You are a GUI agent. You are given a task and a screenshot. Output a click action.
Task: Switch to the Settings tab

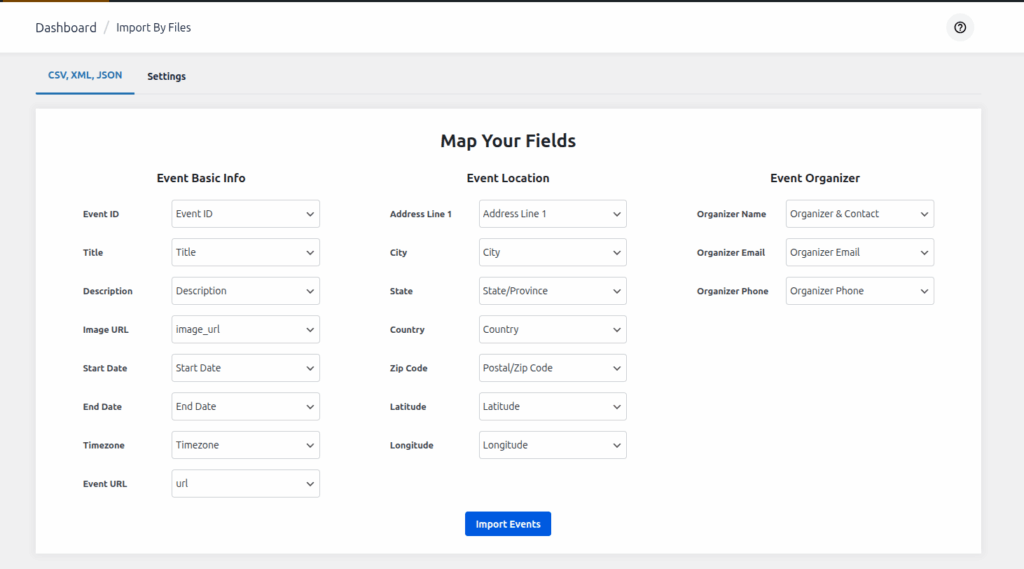[x=166, y=76]
